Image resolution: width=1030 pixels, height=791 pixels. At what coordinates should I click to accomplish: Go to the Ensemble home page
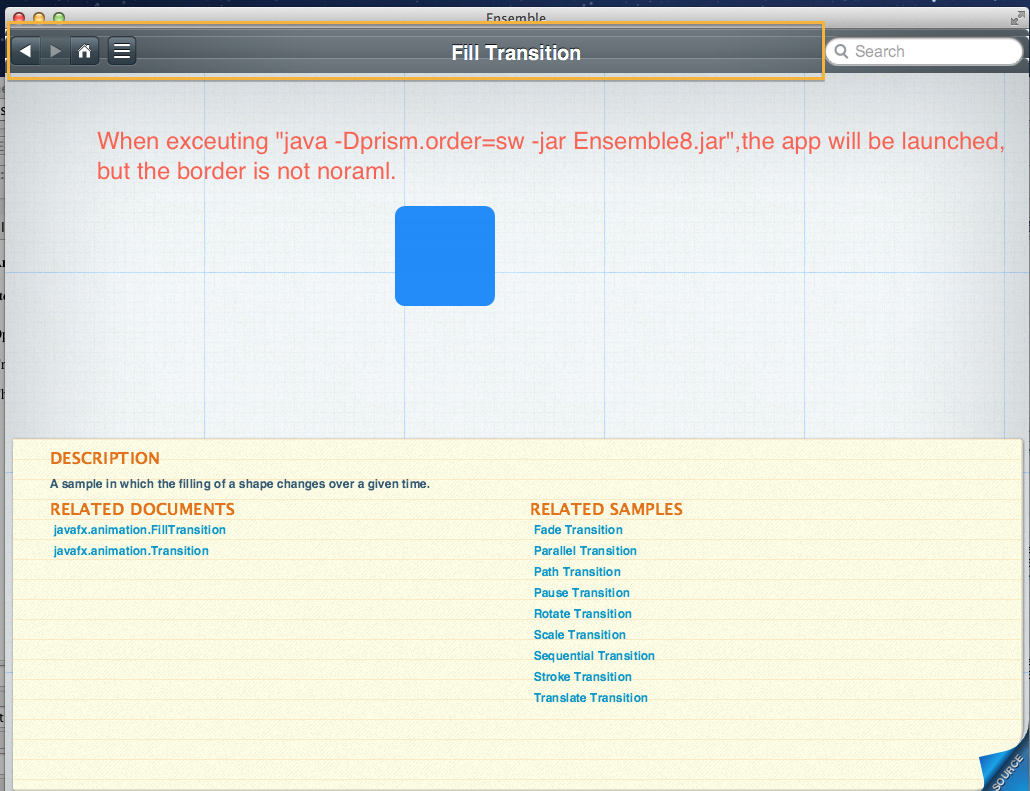tap(85, 51)
